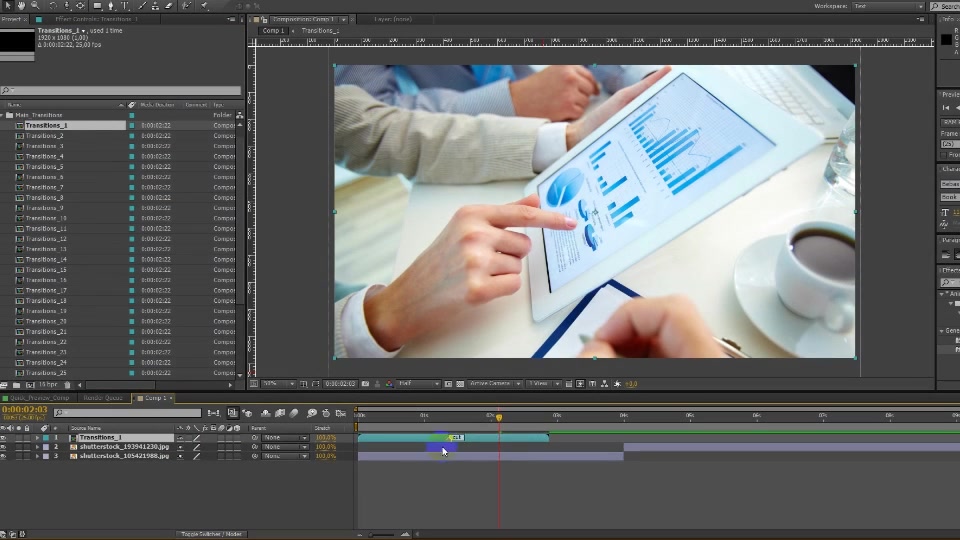960x540 pixels.
Task: Open the Workspace dropdown
Action: tap(889, 6)
